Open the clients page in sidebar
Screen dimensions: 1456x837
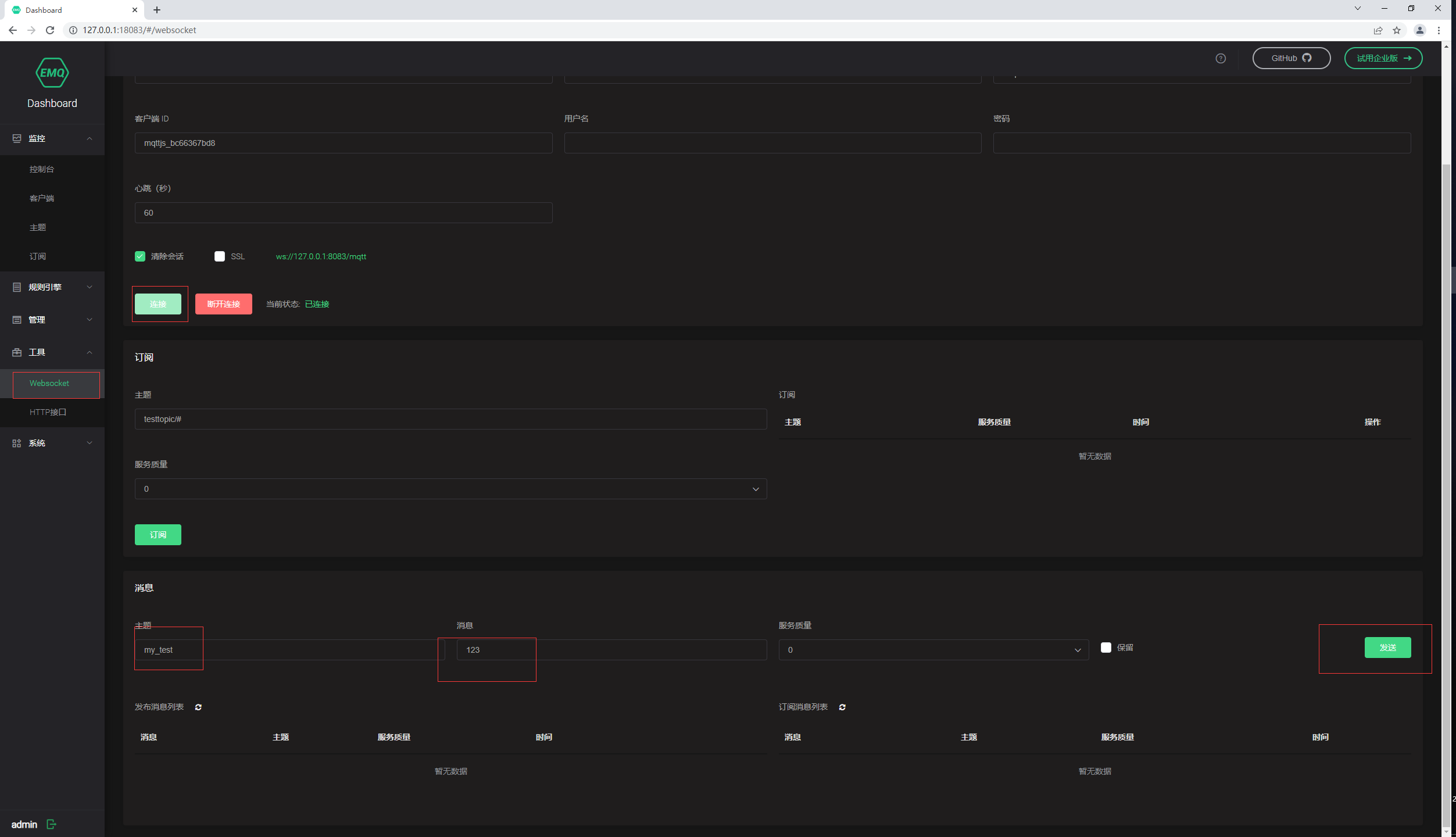click(x=42, y=198)
